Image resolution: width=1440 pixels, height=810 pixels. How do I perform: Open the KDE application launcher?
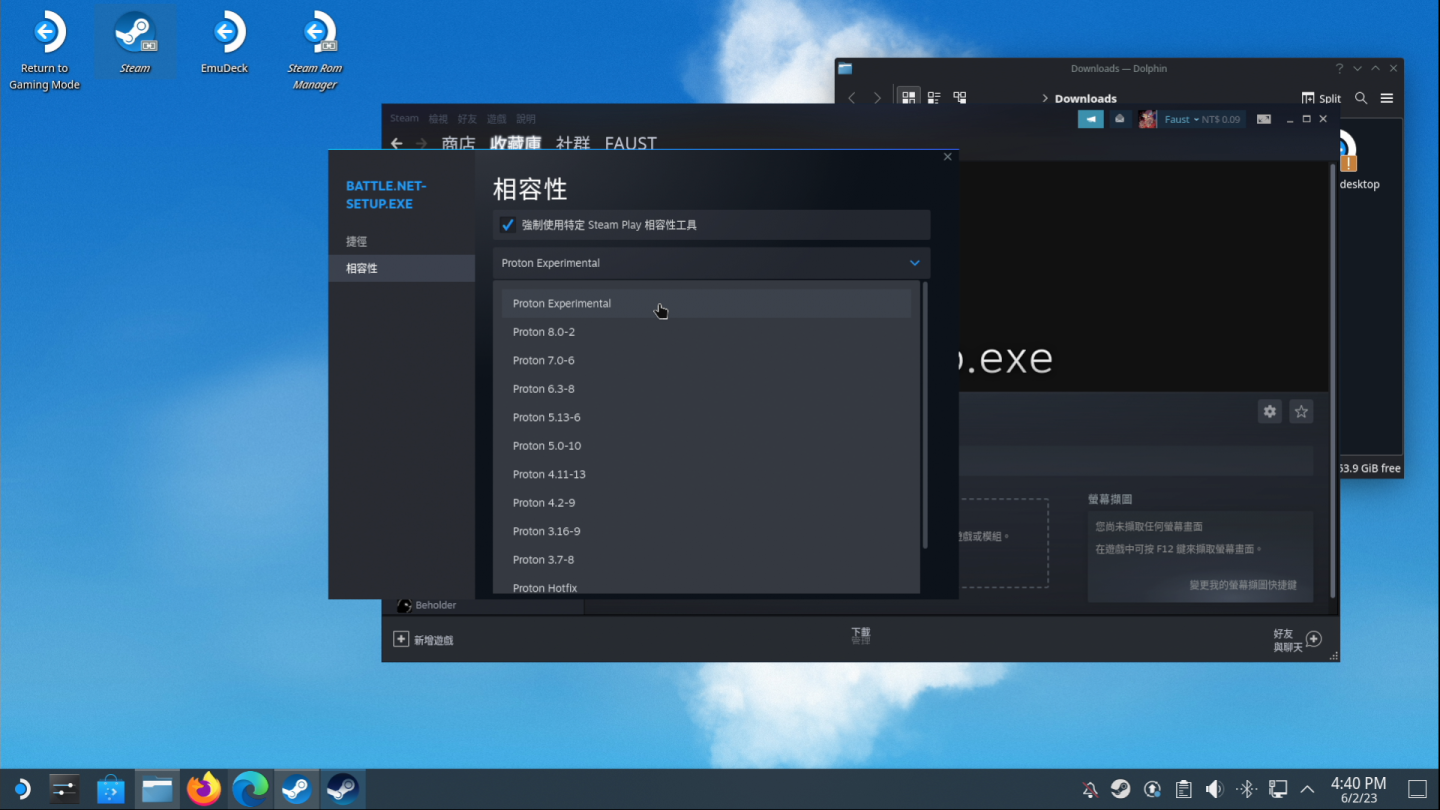click(20, 790)
